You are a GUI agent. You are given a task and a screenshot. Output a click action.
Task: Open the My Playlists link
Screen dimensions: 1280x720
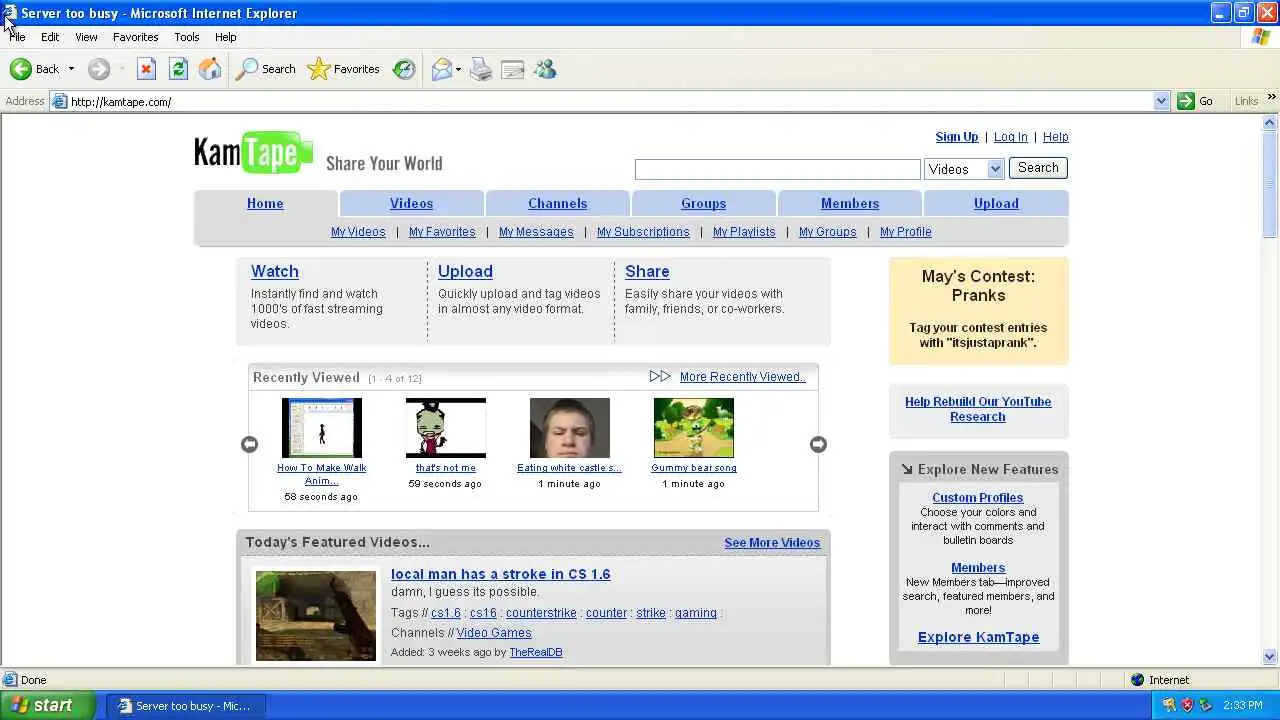[x=744, y=232]
